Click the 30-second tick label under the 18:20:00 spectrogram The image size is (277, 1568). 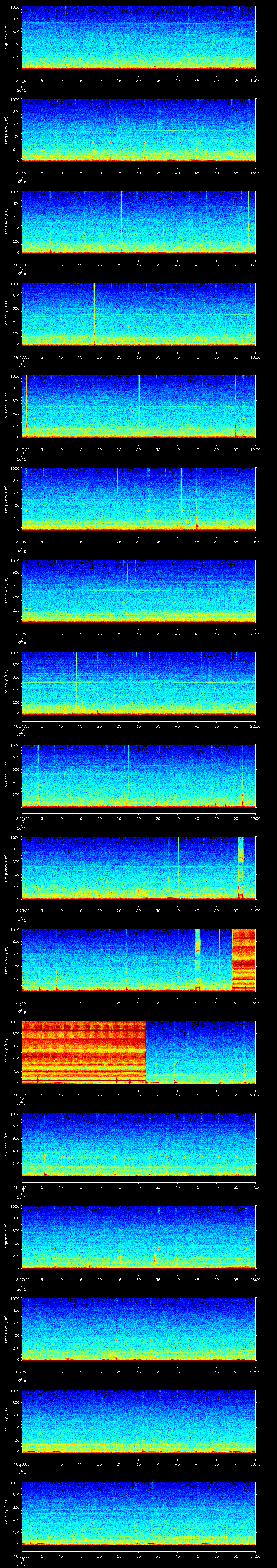pyautogui.click(x=139, y=634)
